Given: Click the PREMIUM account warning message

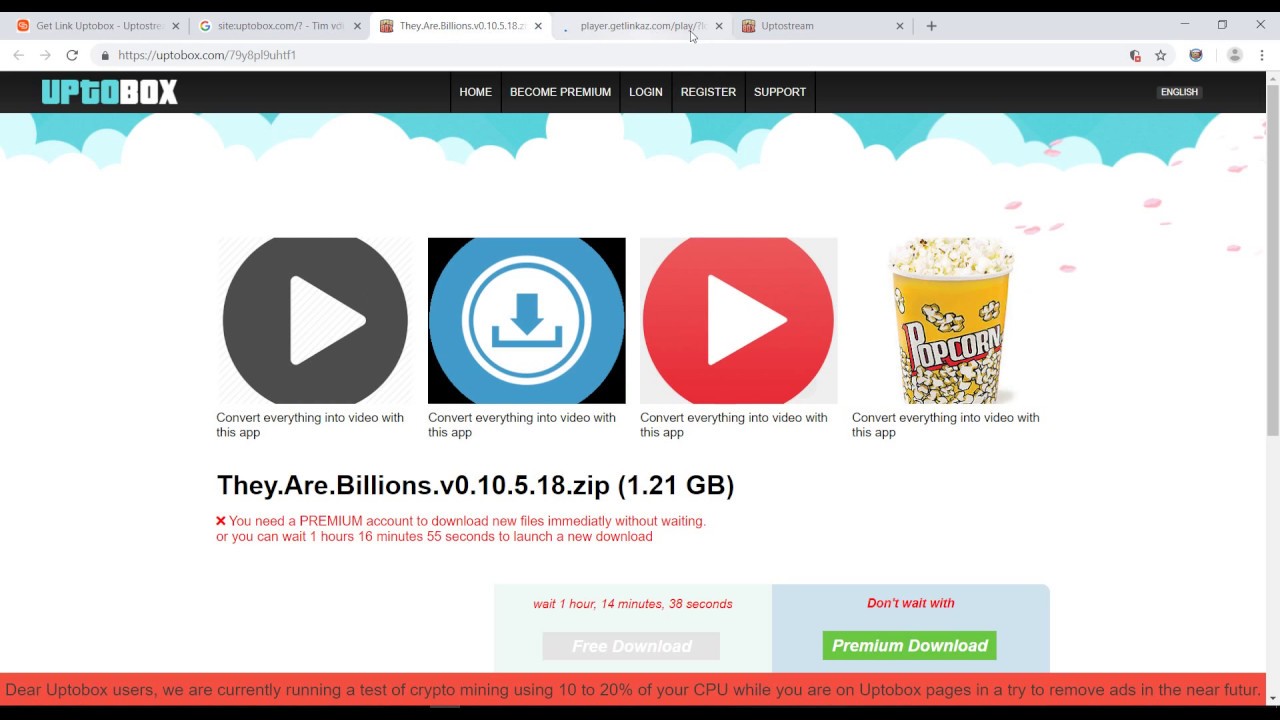Looking at the screenshot, I should click(461, 521).
